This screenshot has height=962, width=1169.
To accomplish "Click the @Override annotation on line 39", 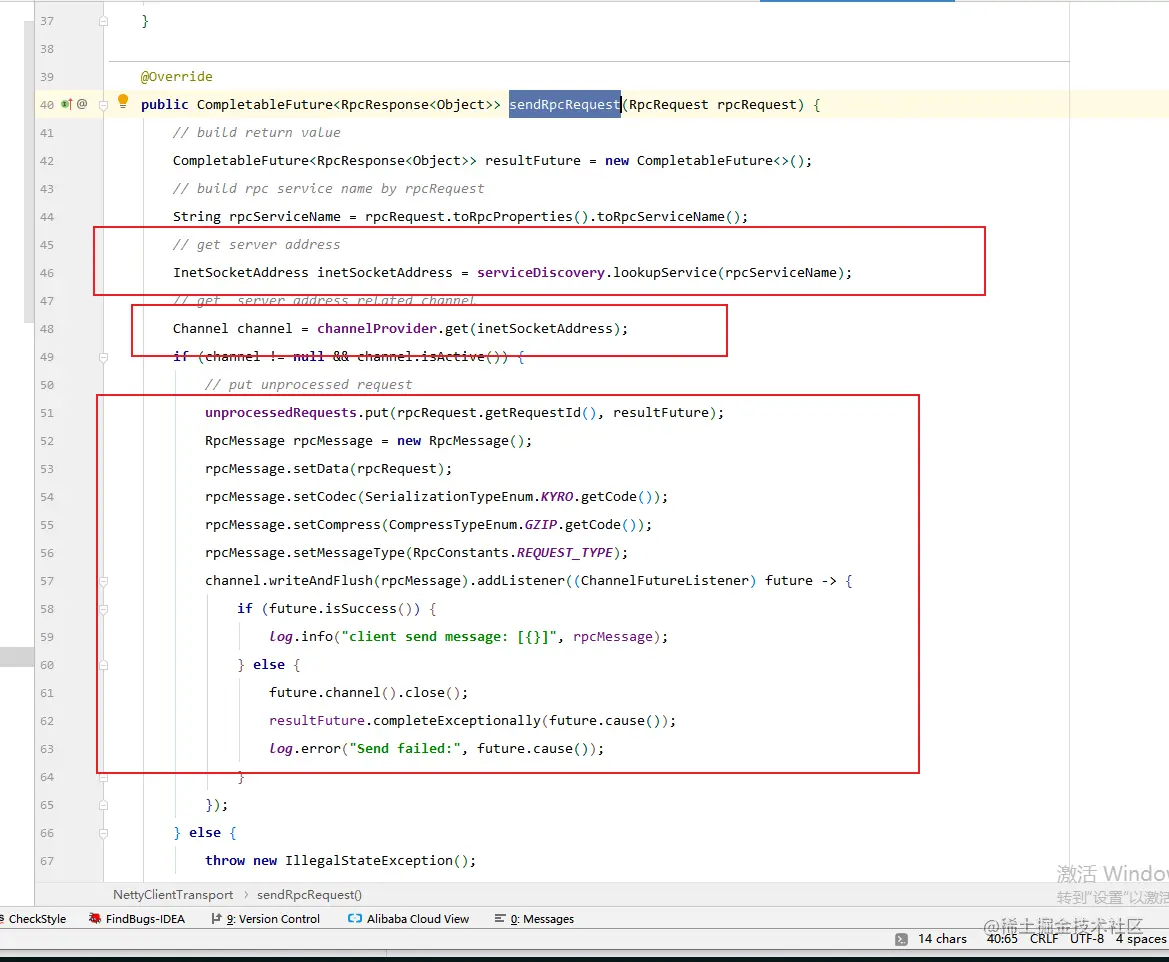I will coord(177,77).
